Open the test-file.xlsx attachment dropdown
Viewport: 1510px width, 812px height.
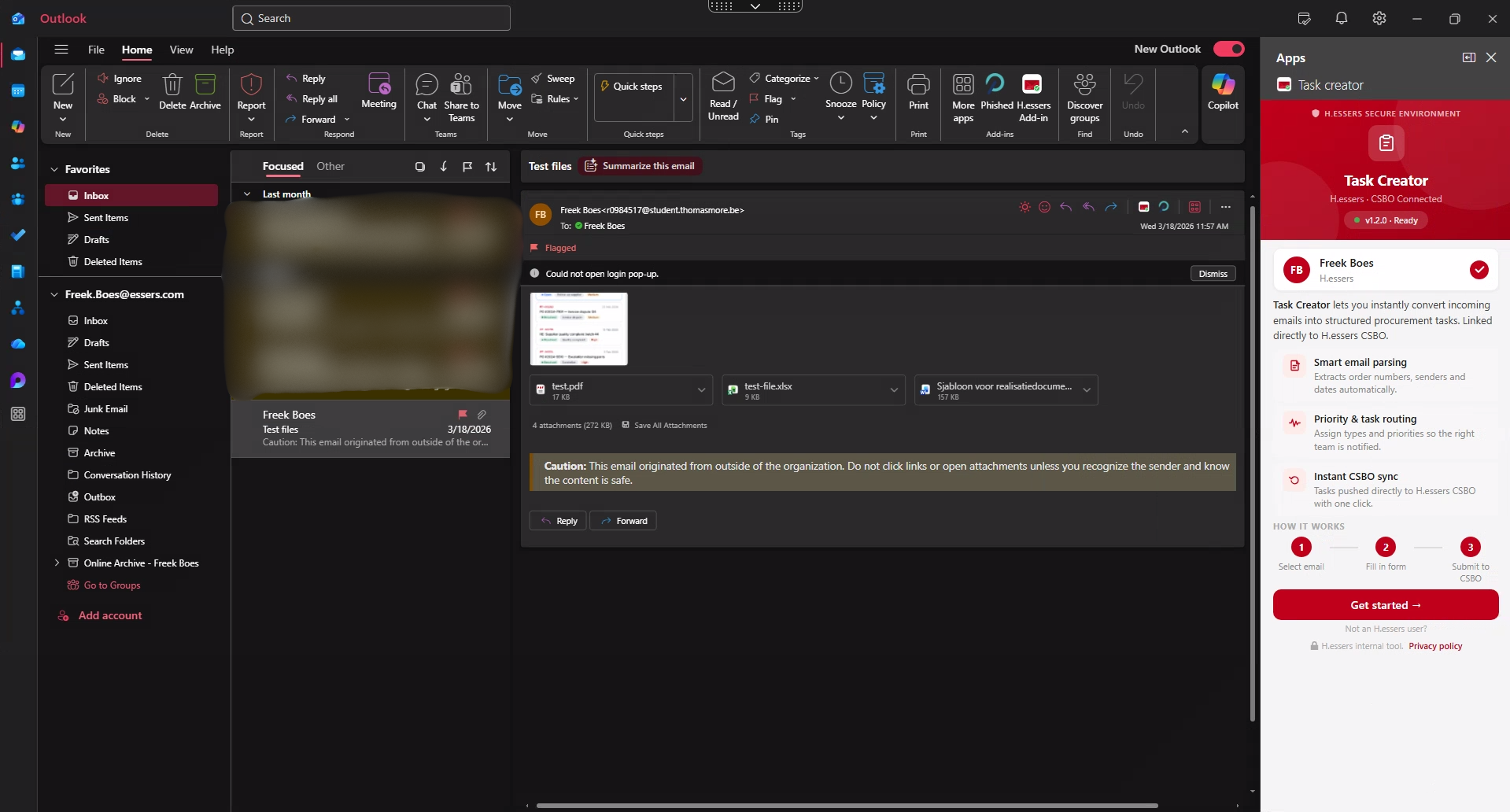[894, 390]
